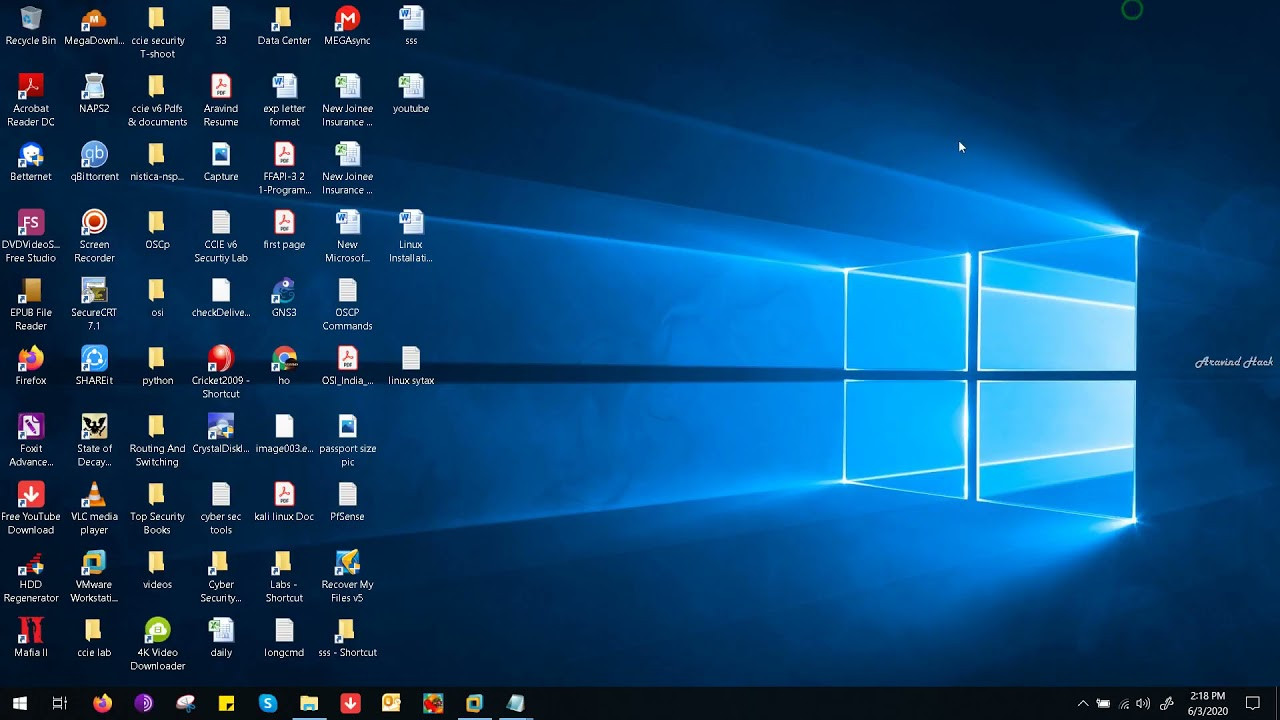Click the Skype icon in the taskbar
The width and height of the screenshot is (1280, 720).
pos(267,703)
